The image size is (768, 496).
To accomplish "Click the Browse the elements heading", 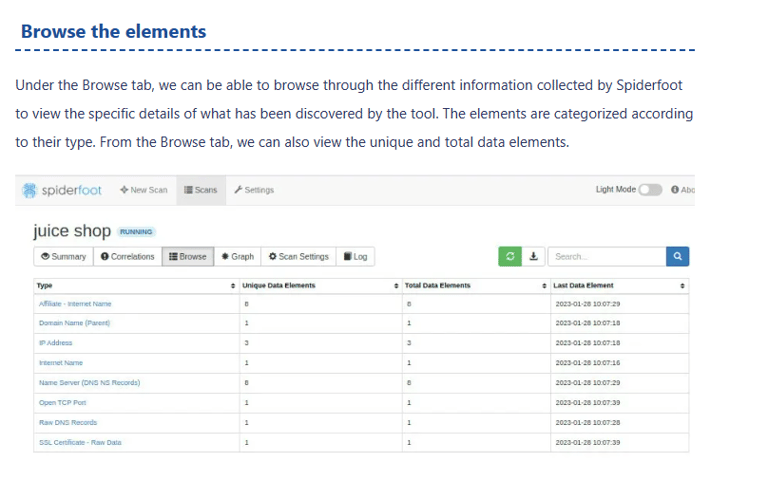I will click(x=114, y=31).
